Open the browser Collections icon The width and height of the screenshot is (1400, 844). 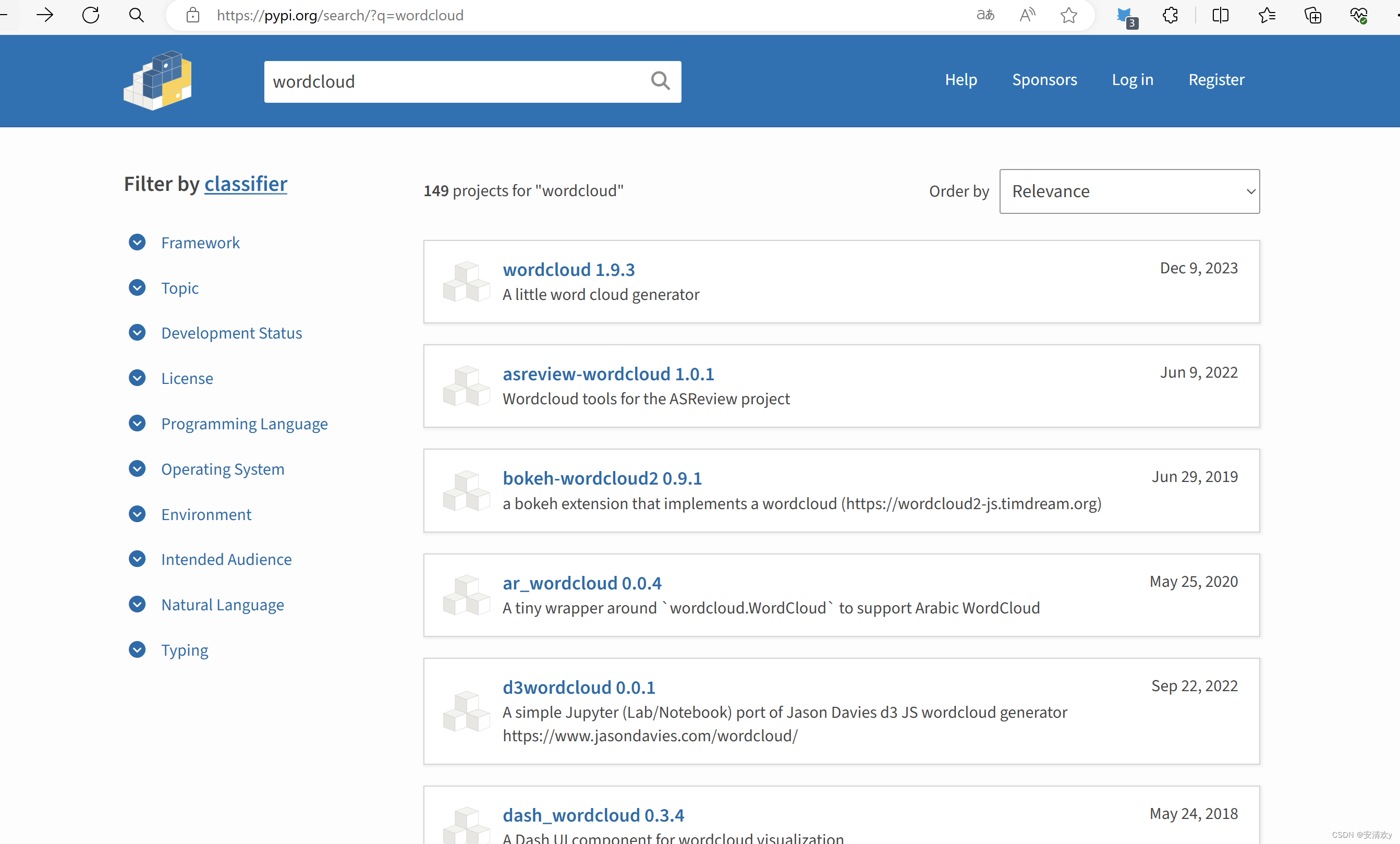pyautogui.click(x=1312, y=15)
